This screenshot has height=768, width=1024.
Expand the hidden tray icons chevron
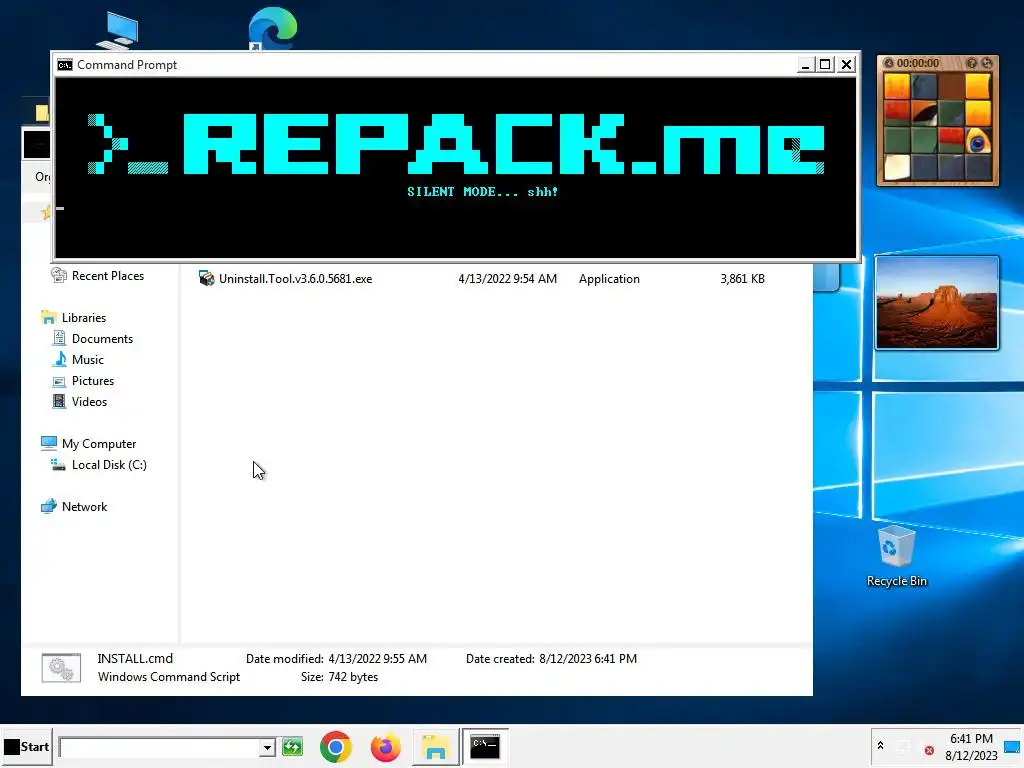point(880,746)
